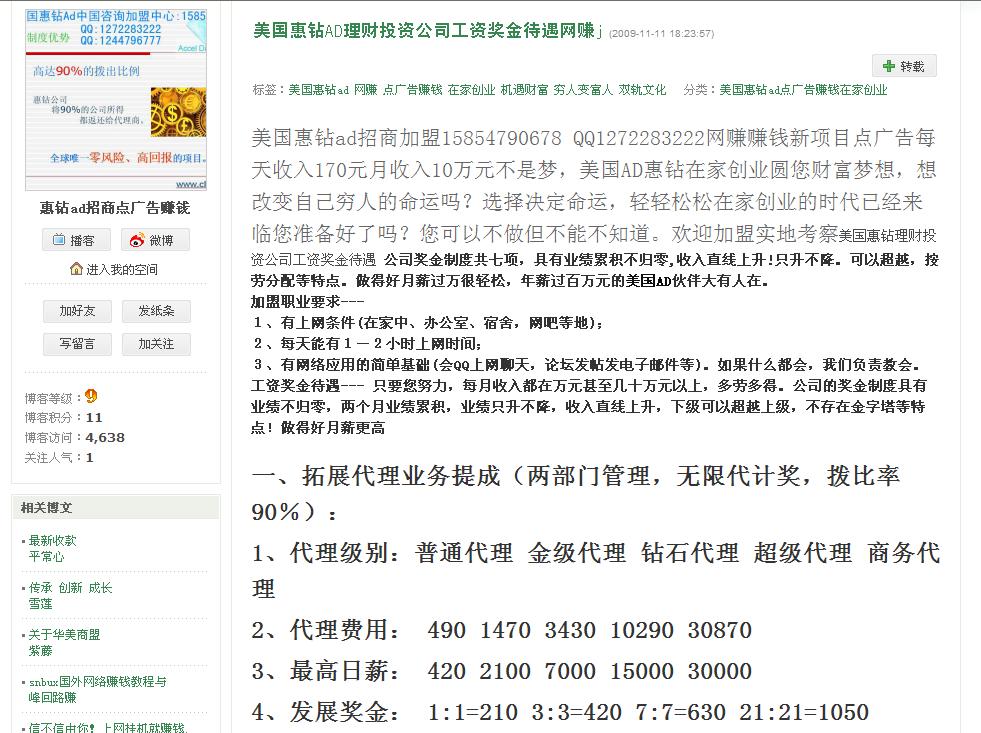Viewport: 981px width, 733px height.
Task: Open the tag 美国惠钻ad
Action: coord(318,90)
